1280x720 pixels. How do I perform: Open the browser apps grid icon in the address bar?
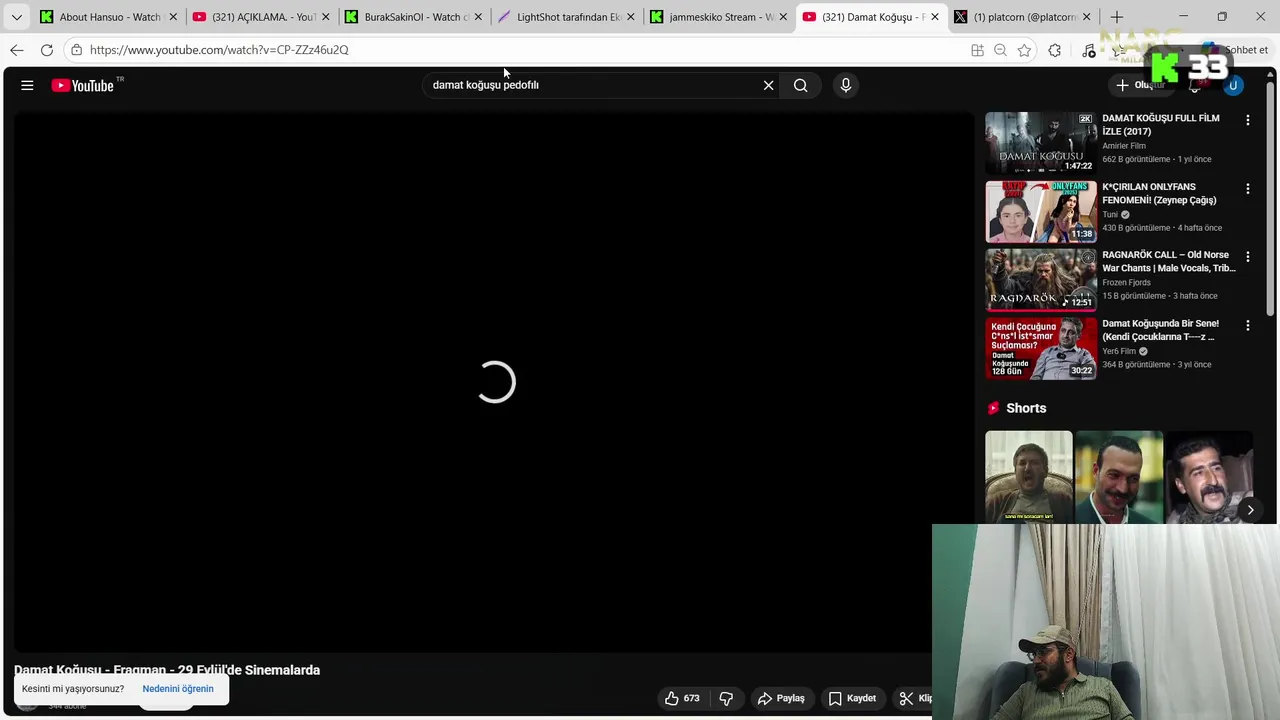coord(977,50)
